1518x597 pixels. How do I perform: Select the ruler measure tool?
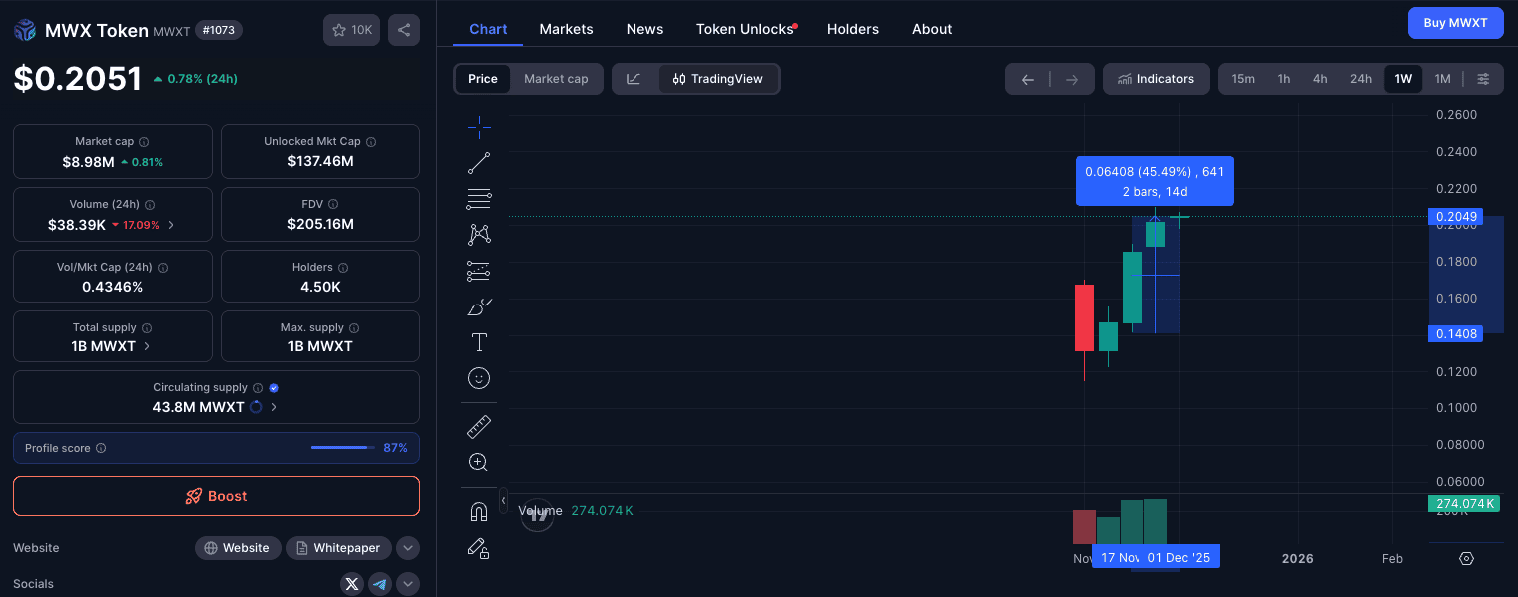pyautogui.click(x=479, y=427)
